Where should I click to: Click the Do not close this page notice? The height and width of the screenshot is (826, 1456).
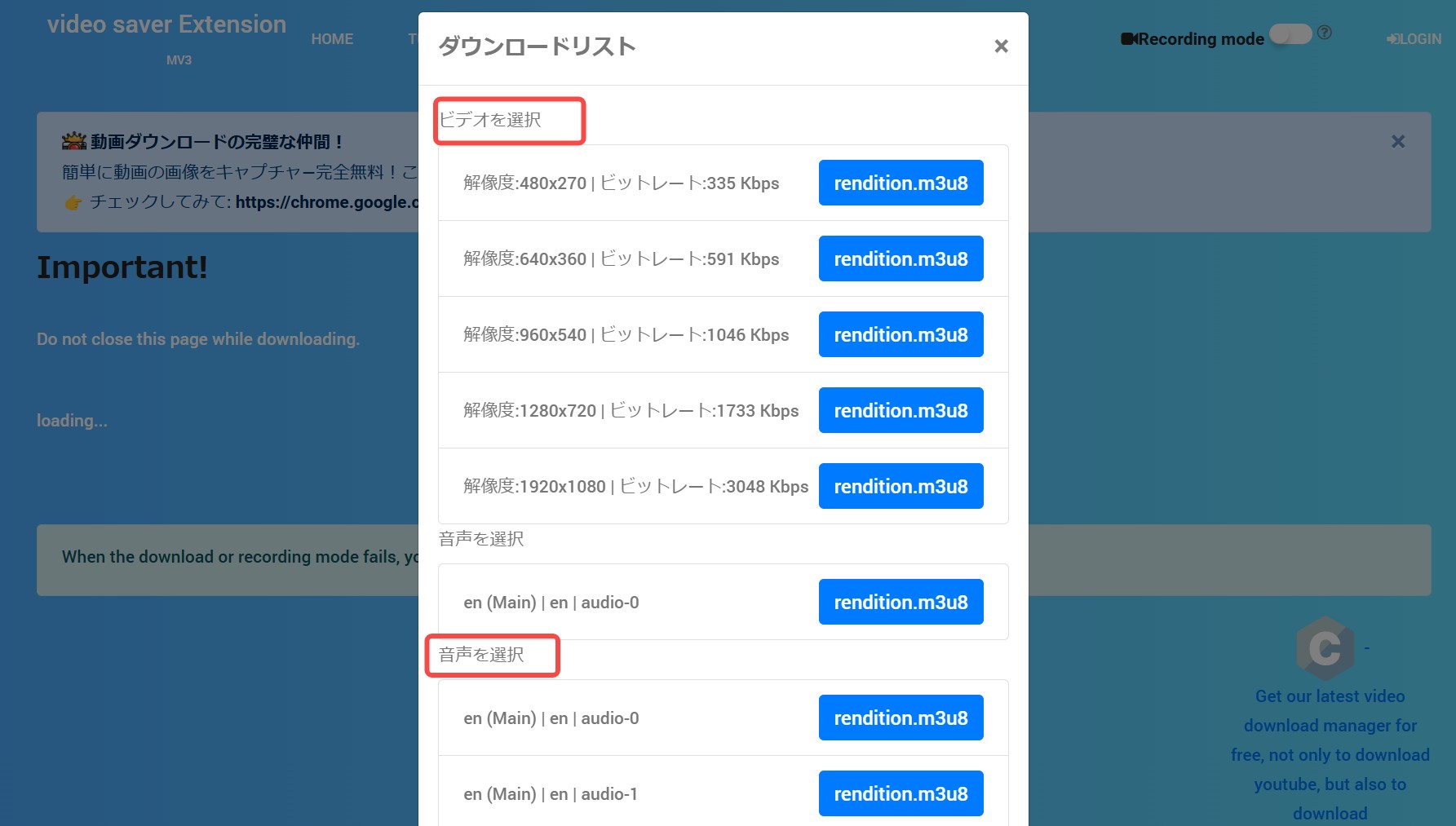coord(198,339)
